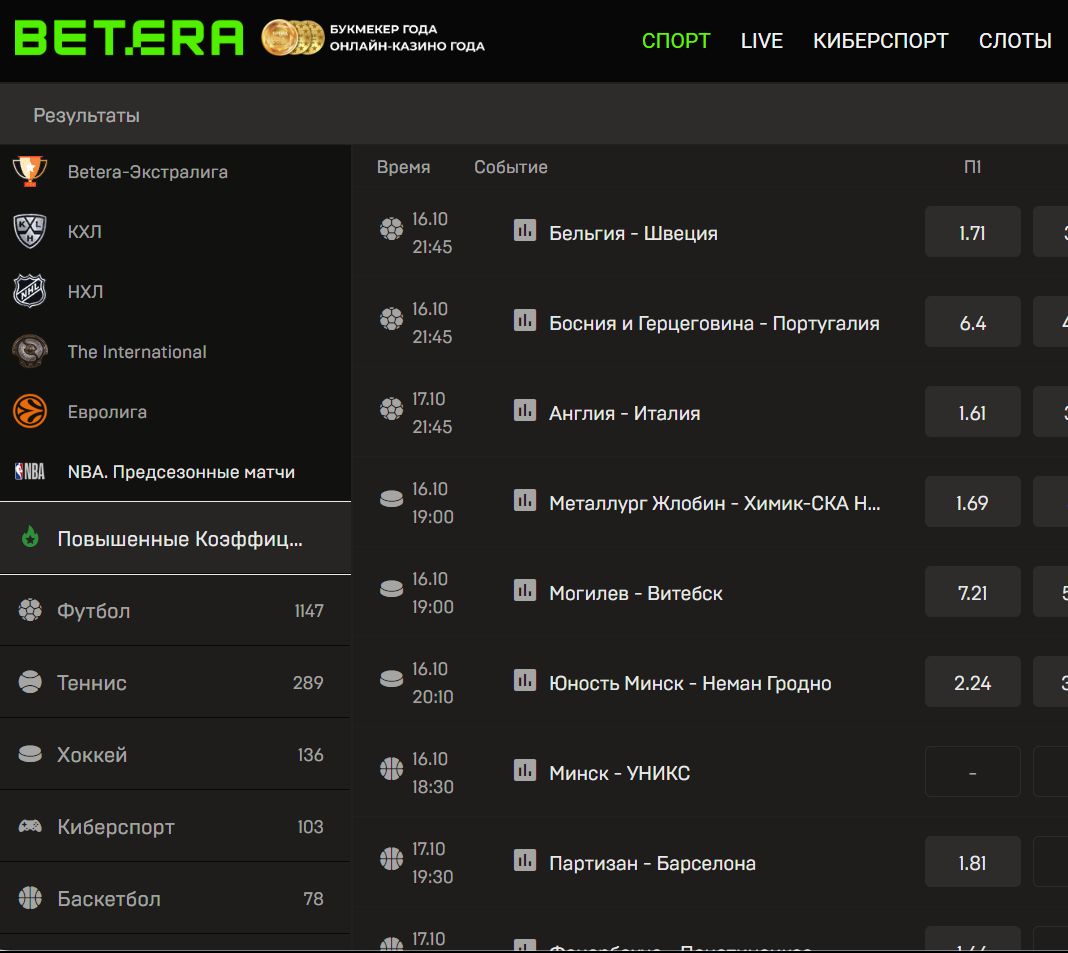Click the КХЛ shield logo icon
Image resolution: width=1068 pixels, height=953 pixels.
[x=30, y=232]
